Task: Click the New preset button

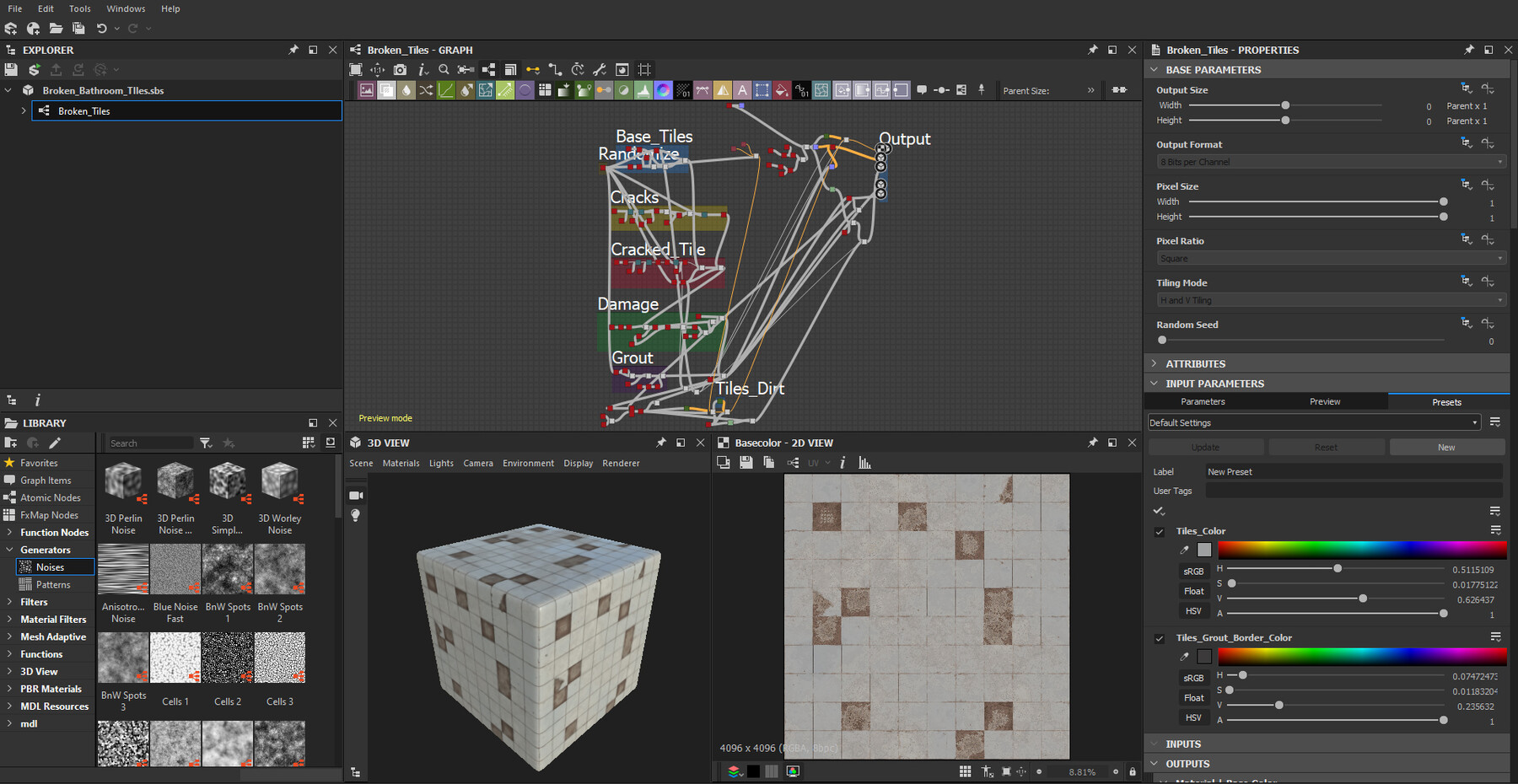Action: click(x=1446, y=447)
